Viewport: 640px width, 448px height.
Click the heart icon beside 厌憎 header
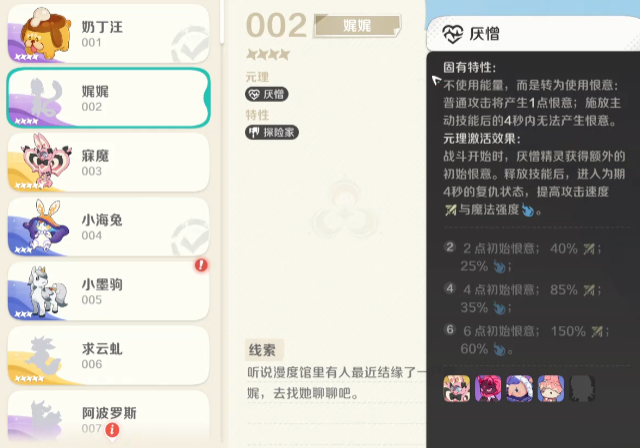click(453, 34)
